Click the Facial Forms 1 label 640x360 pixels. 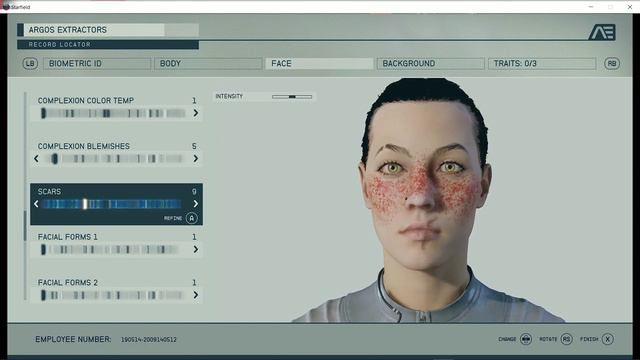pyautogui.click(x=68, y=237)
